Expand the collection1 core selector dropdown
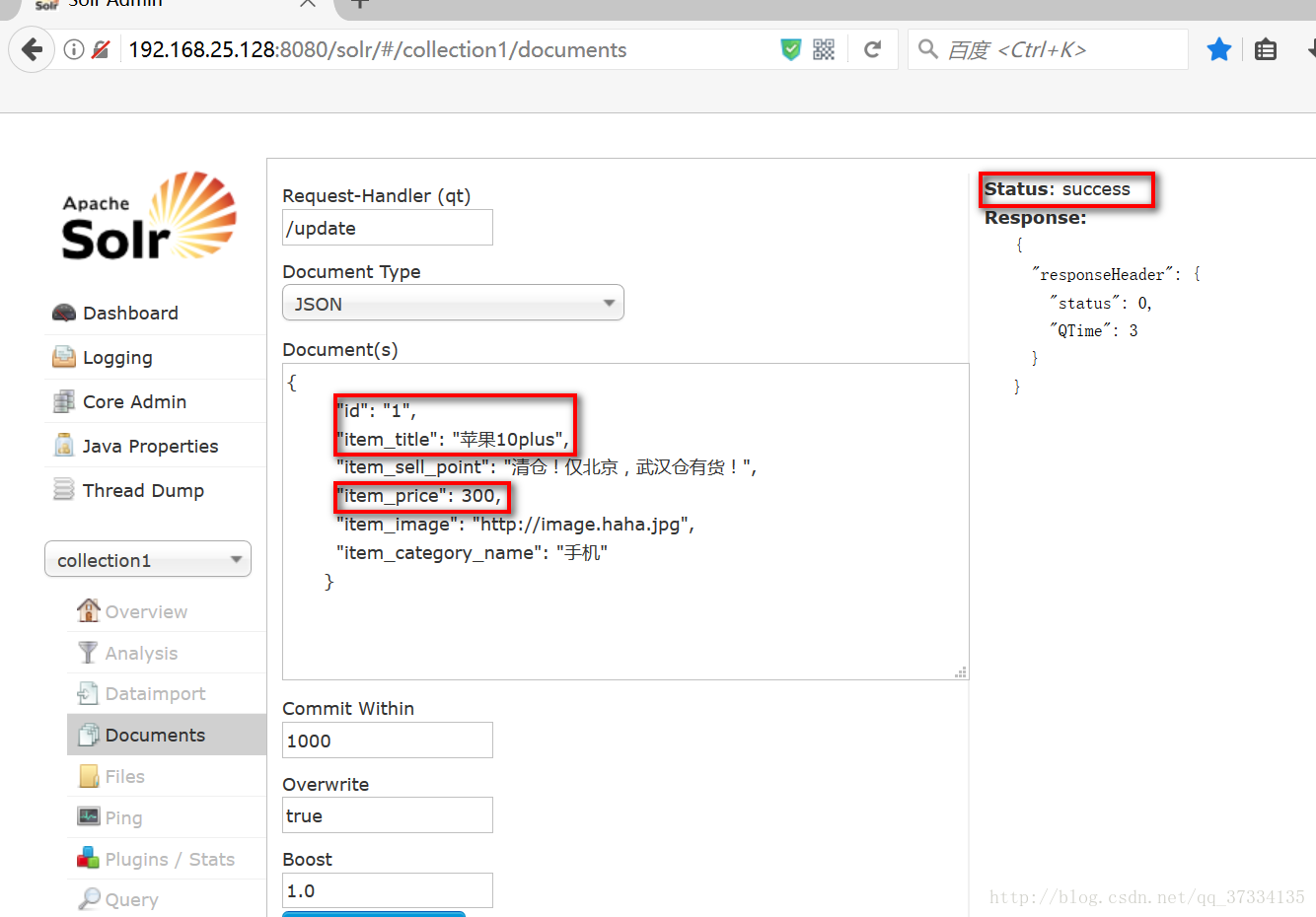Image resolution: width=1316 pixels, height=917 pixels. 148,559
